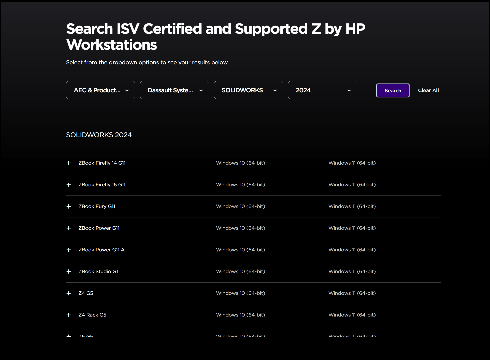Click Windows 10 (64-bit) in ZBook Fury G11 row

pos(240,206)
